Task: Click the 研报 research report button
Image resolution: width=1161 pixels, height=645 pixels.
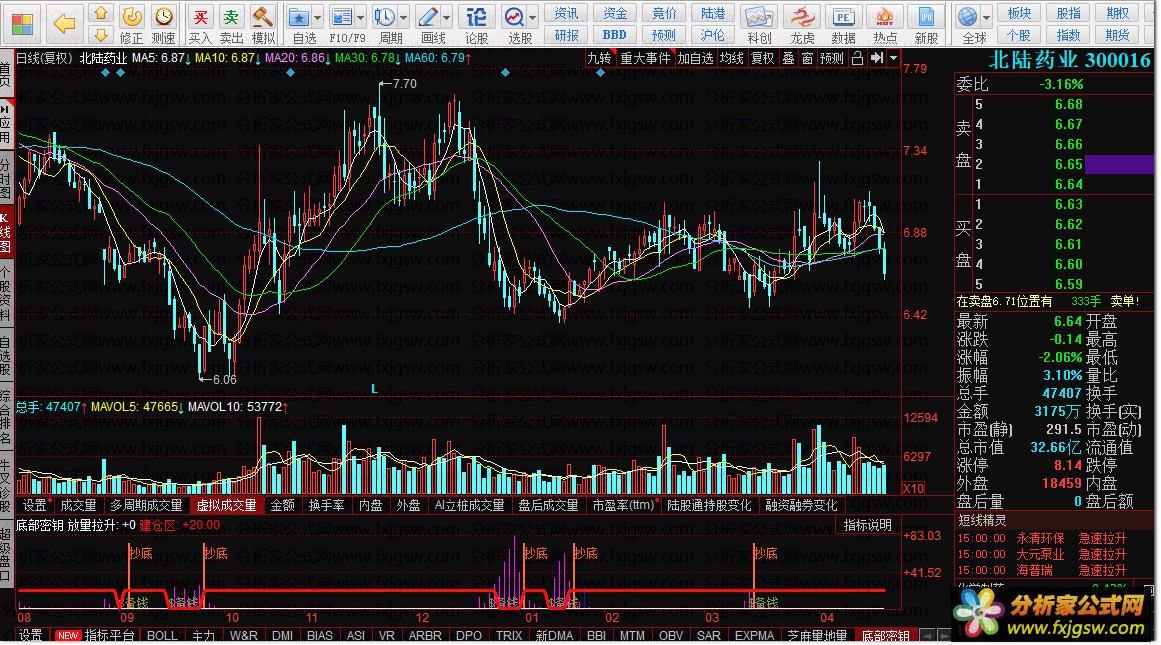Action: point(566,35)
